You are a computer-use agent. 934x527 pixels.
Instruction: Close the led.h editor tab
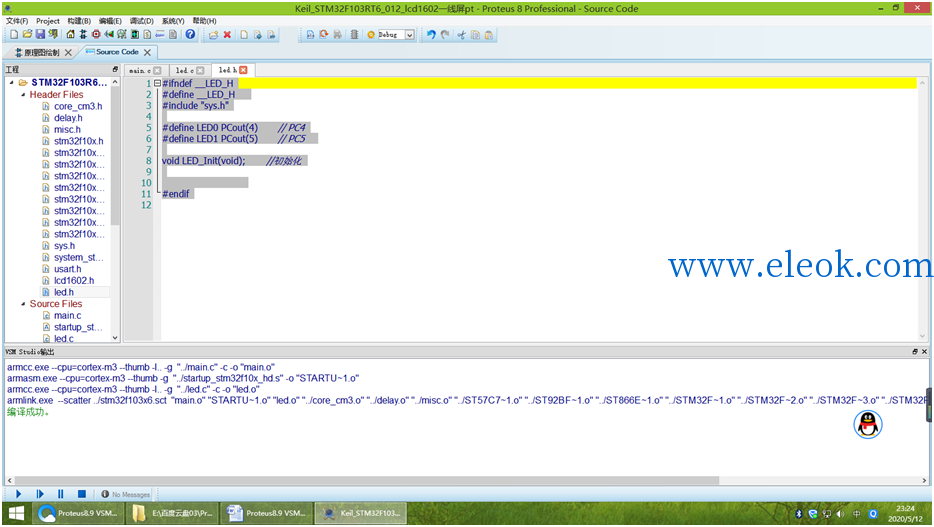pyautogui.click(x=243, y=70)
